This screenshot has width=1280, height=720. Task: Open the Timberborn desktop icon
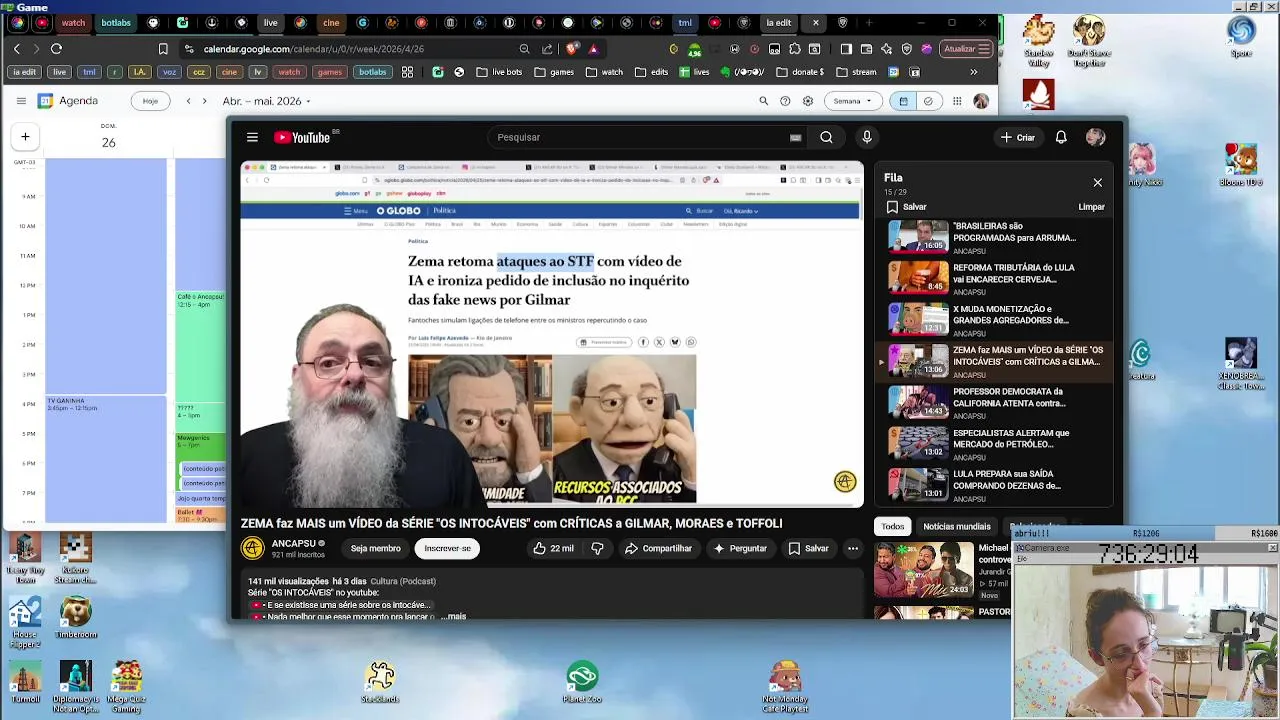75,619
